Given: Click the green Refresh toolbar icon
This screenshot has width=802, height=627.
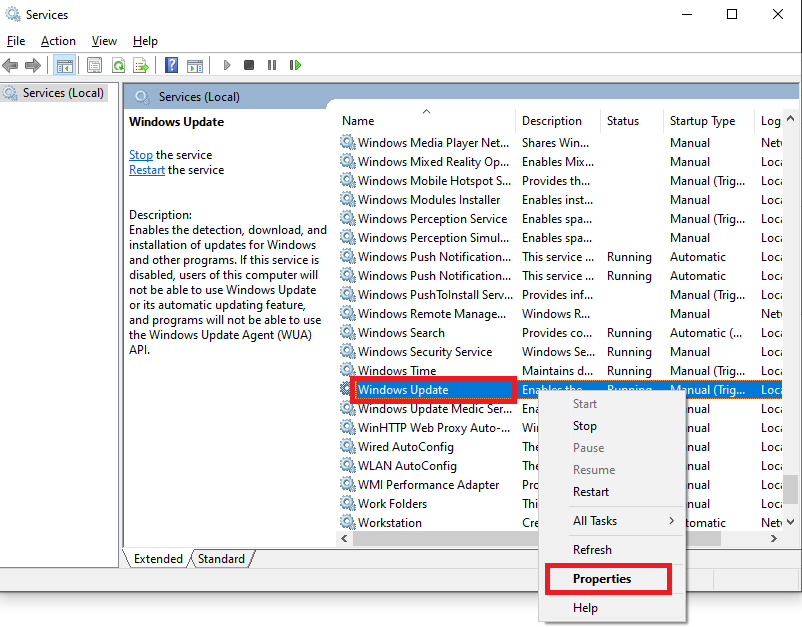Looking at the screenshot, I should 118,65.
